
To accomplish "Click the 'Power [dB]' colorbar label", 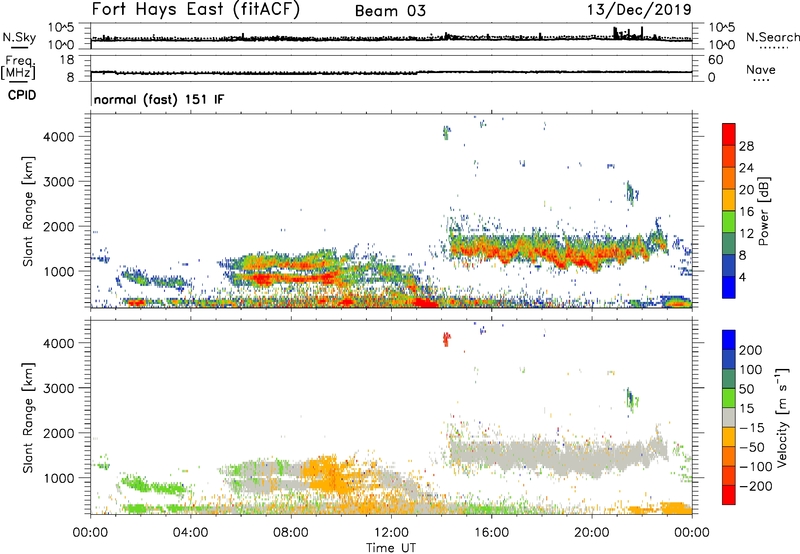I will point(763,211).
